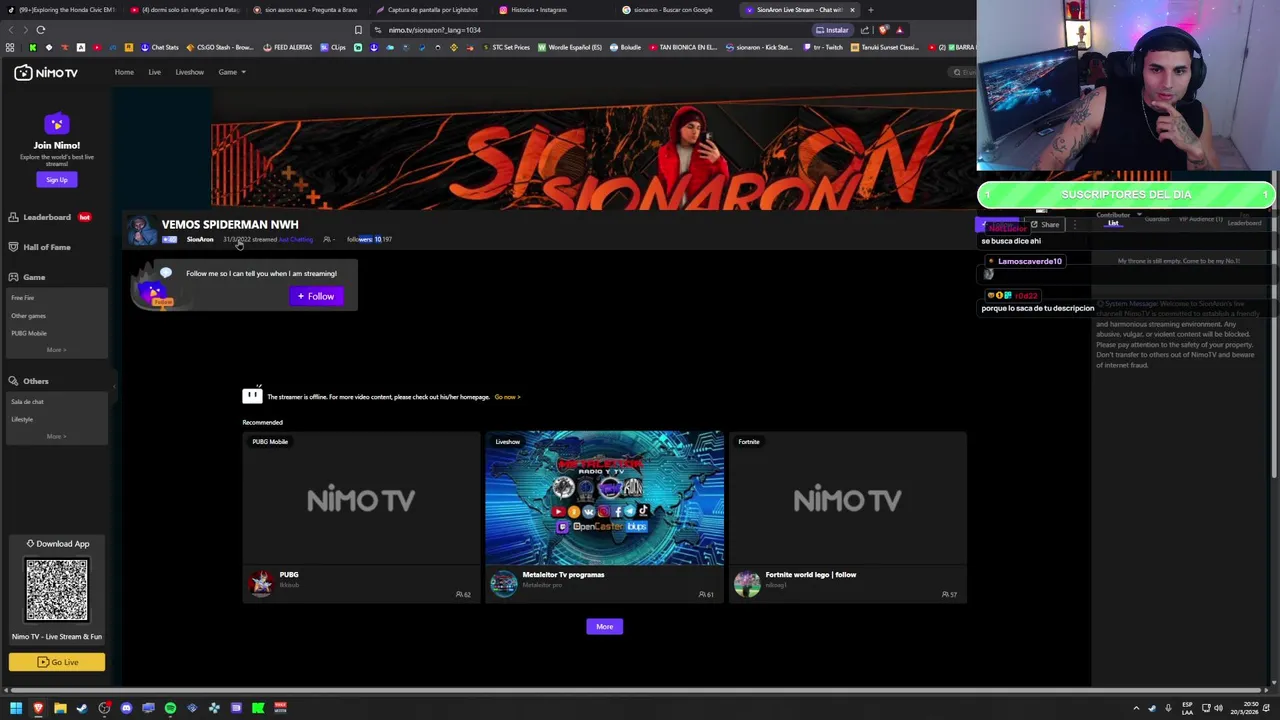Screen dimensions: 1280x720
Task: Expand the Game dropdown in top nav
Action: pos(231,72)
